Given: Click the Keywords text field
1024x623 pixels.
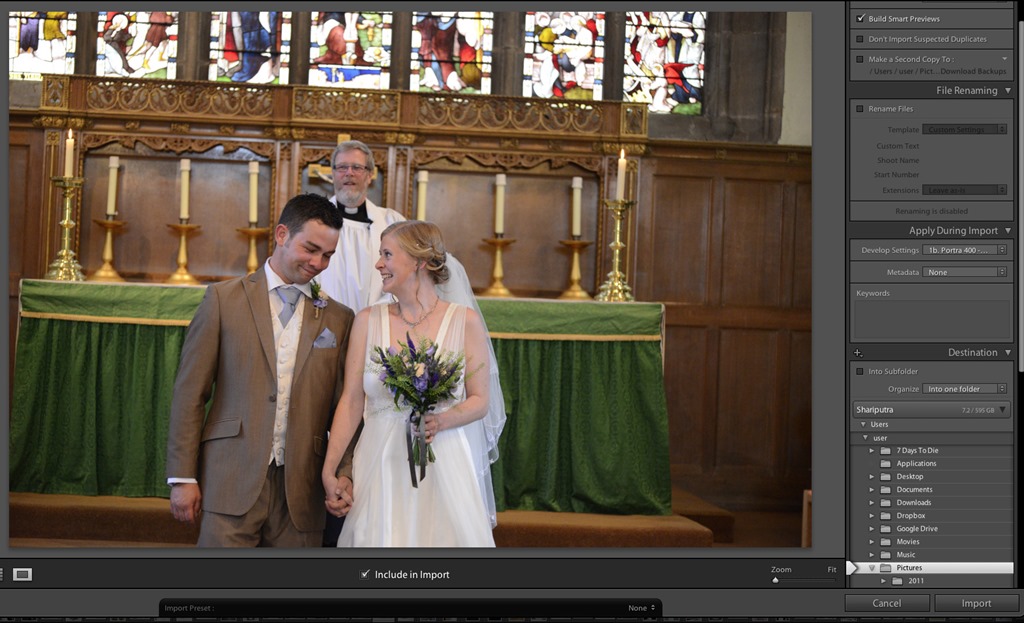Looking at the screenshot, I should pos(931,320).
